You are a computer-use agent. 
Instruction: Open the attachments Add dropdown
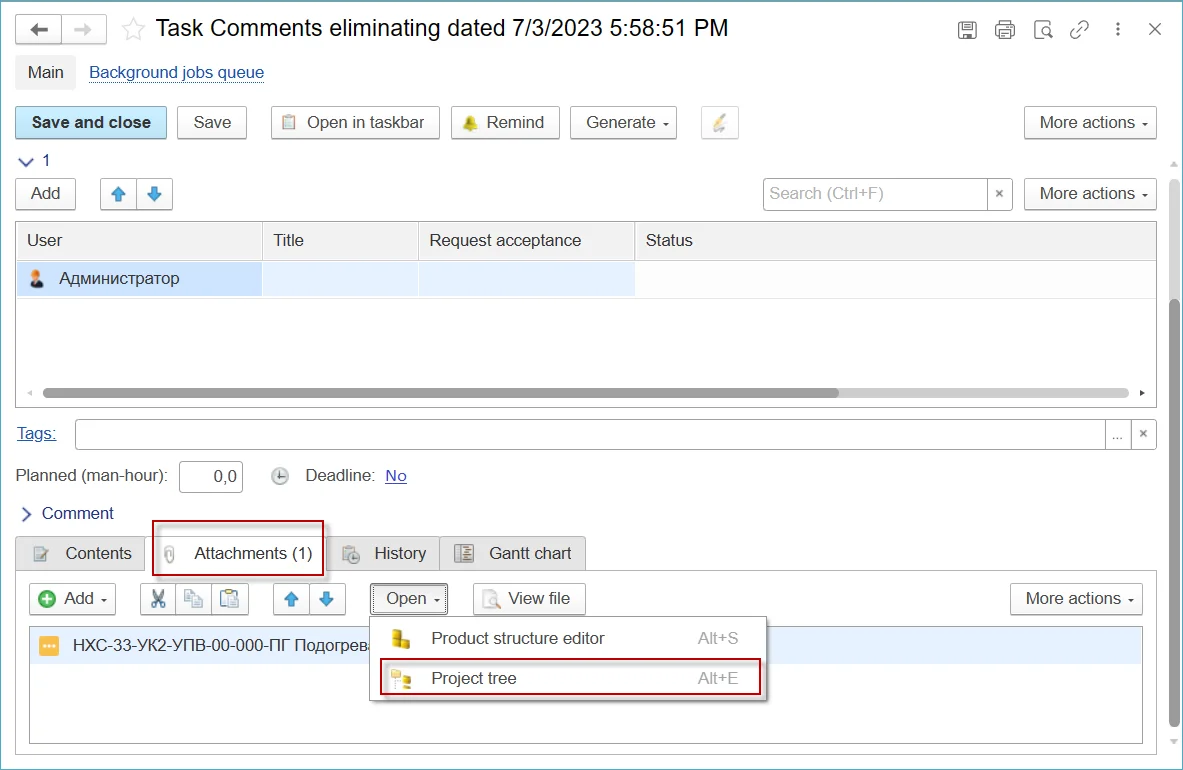[72, 599]
